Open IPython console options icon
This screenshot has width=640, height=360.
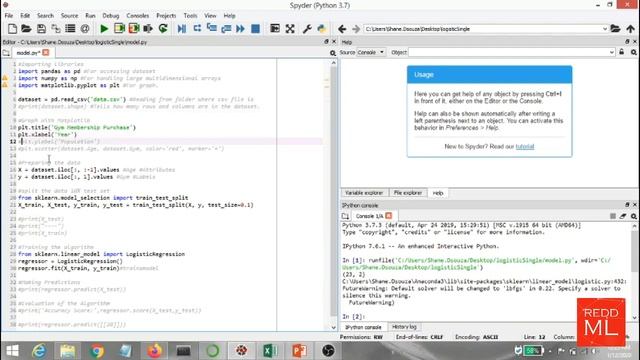633,216
